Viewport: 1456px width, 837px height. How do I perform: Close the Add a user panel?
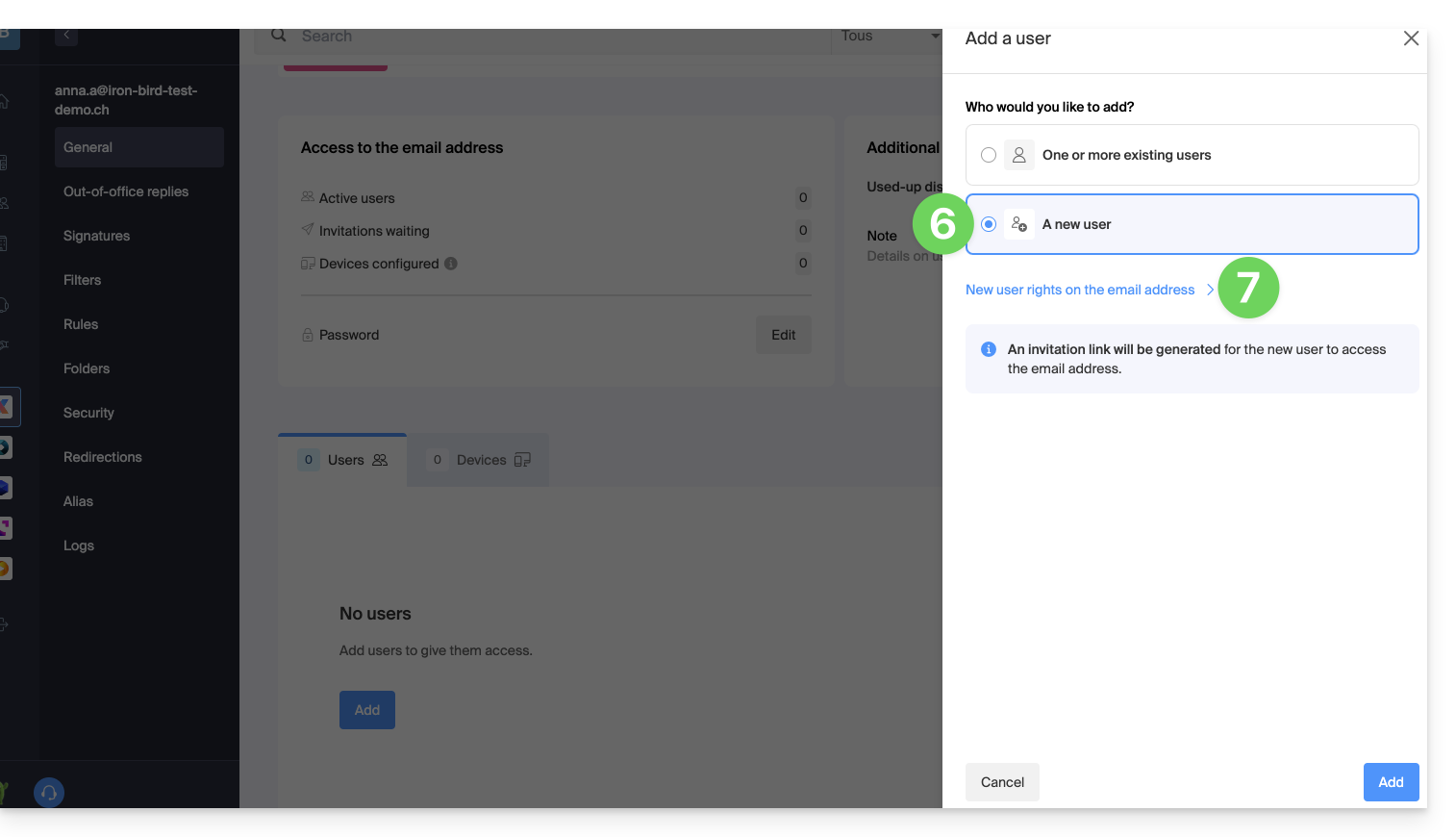click(1411, 38)
